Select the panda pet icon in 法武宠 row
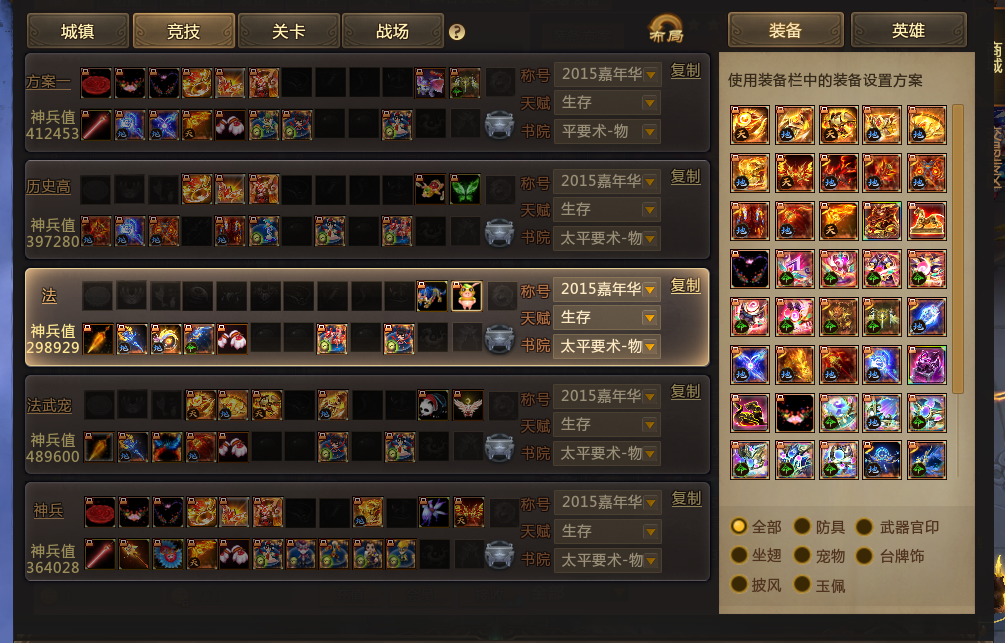 433,405
